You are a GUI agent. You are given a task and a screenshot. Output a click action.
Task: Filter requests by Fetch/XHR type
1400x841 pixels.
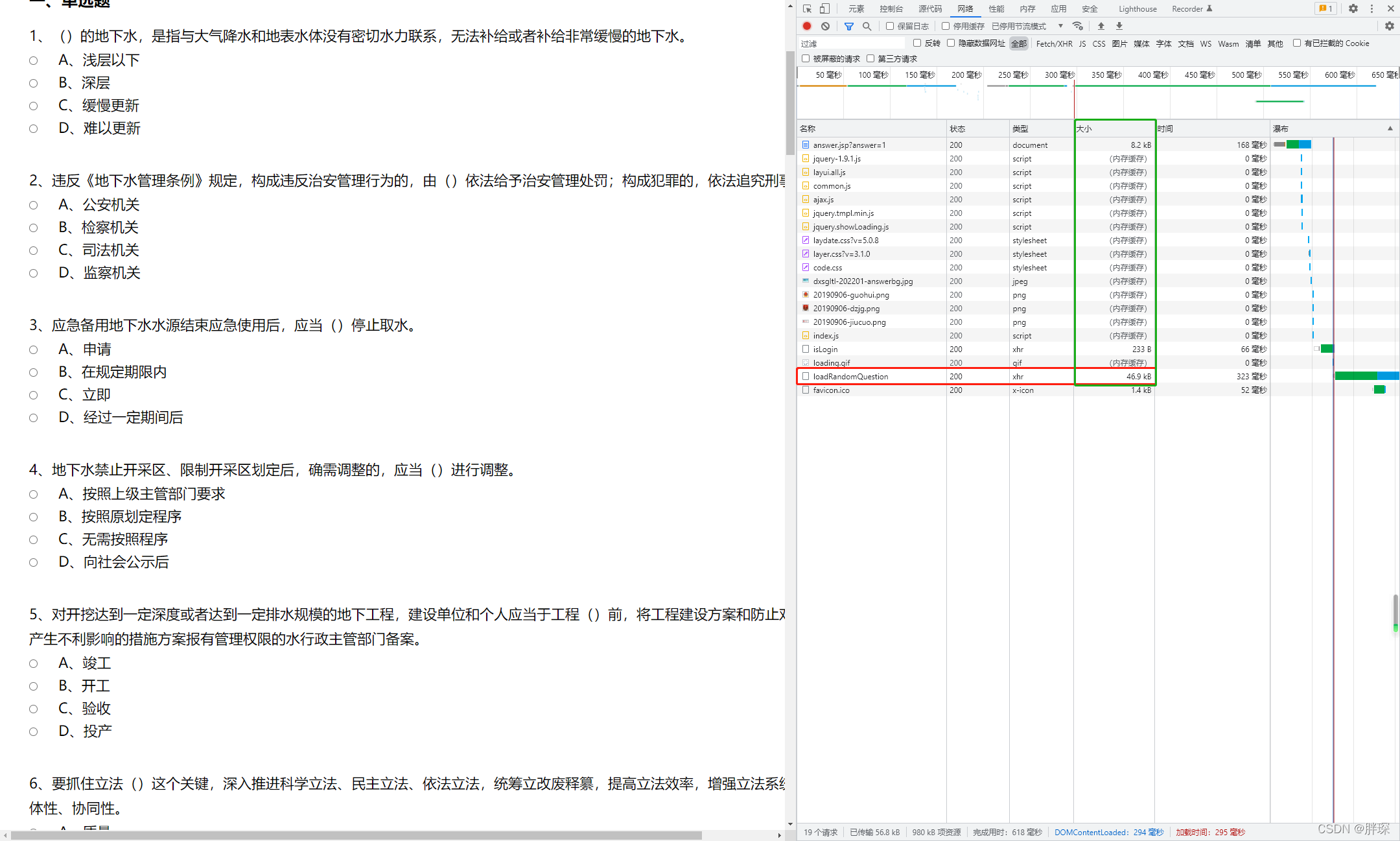coord(1054,43)
